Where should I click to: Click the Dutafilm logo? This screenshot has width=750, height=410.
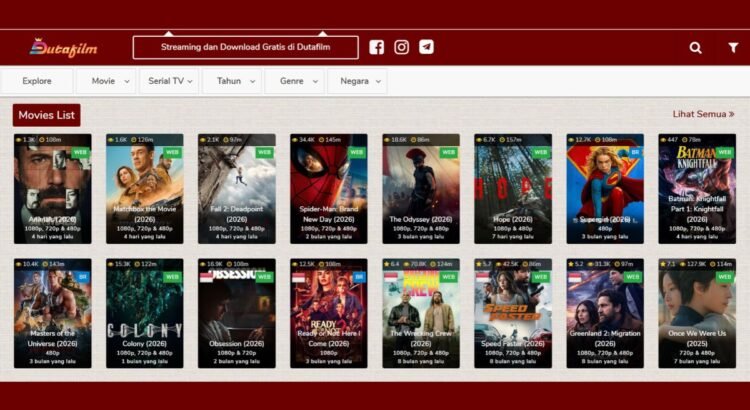[x=63, y=48]
